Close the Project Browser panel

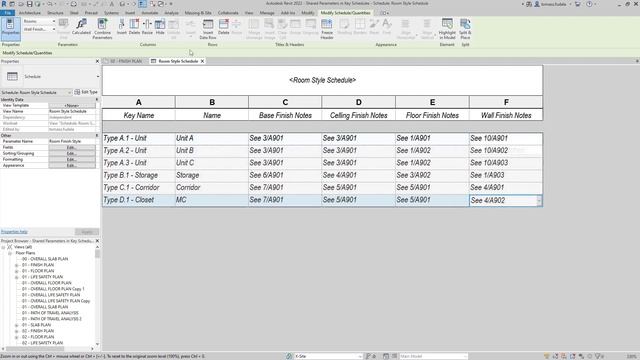[97, 241]
